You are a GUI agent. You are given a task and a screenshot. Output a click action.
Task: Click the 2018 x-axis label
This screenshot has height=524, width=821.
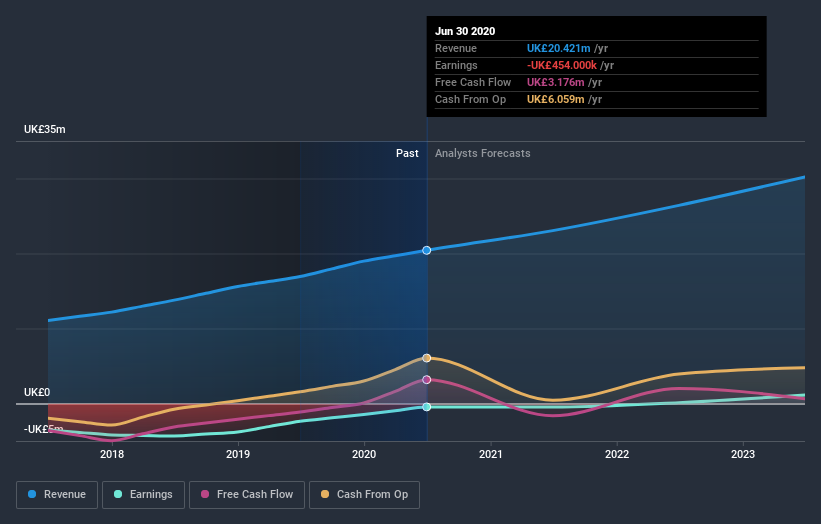click(112, 454)
